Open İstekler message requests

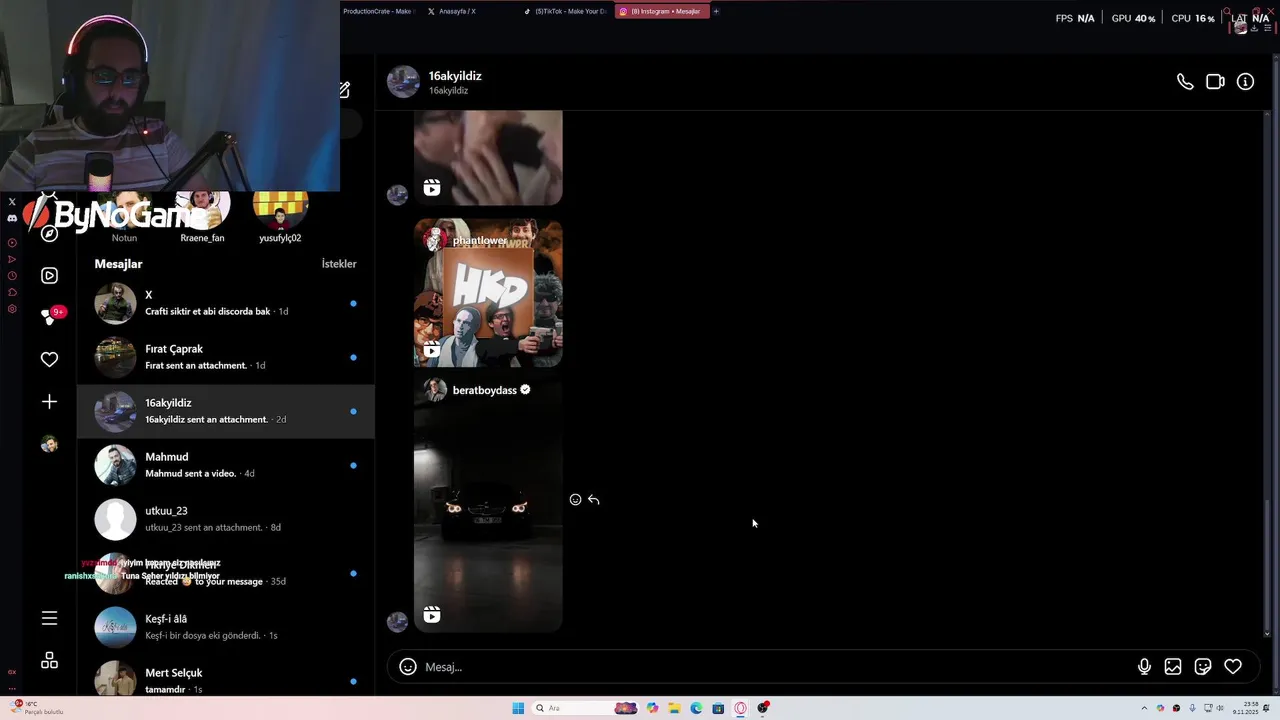pos(339,264)
